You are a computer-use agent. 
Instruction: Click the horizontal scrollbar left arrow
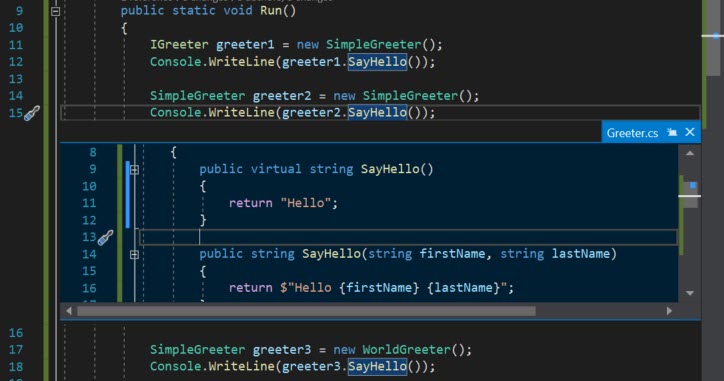[x=69, y=311]
